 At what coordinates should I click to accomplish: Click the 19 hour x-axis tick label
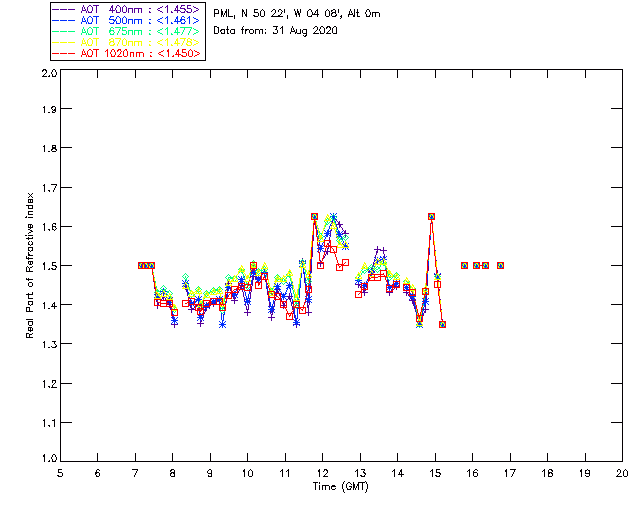585,473
